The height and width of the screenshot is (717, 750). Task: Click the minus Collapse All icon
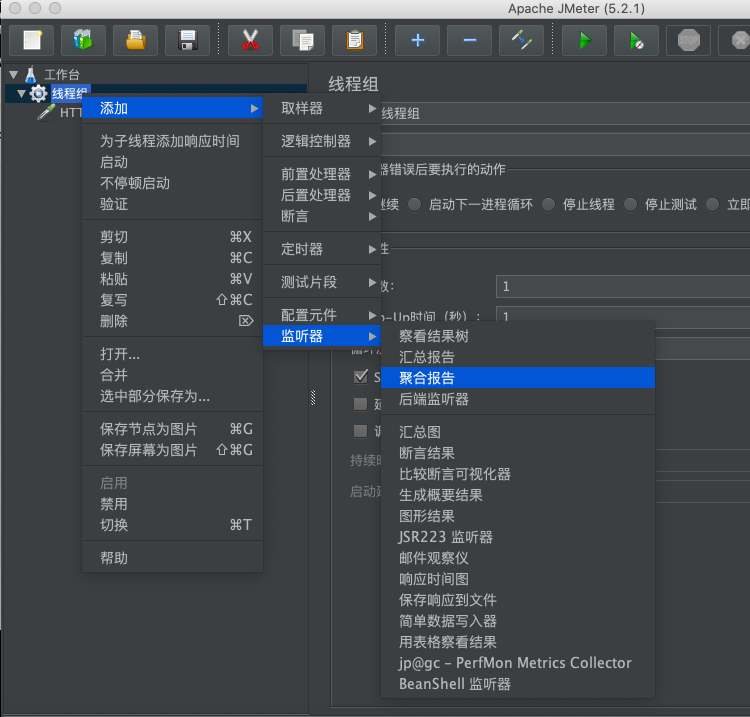pyautogui.click(x=470, y=40)
